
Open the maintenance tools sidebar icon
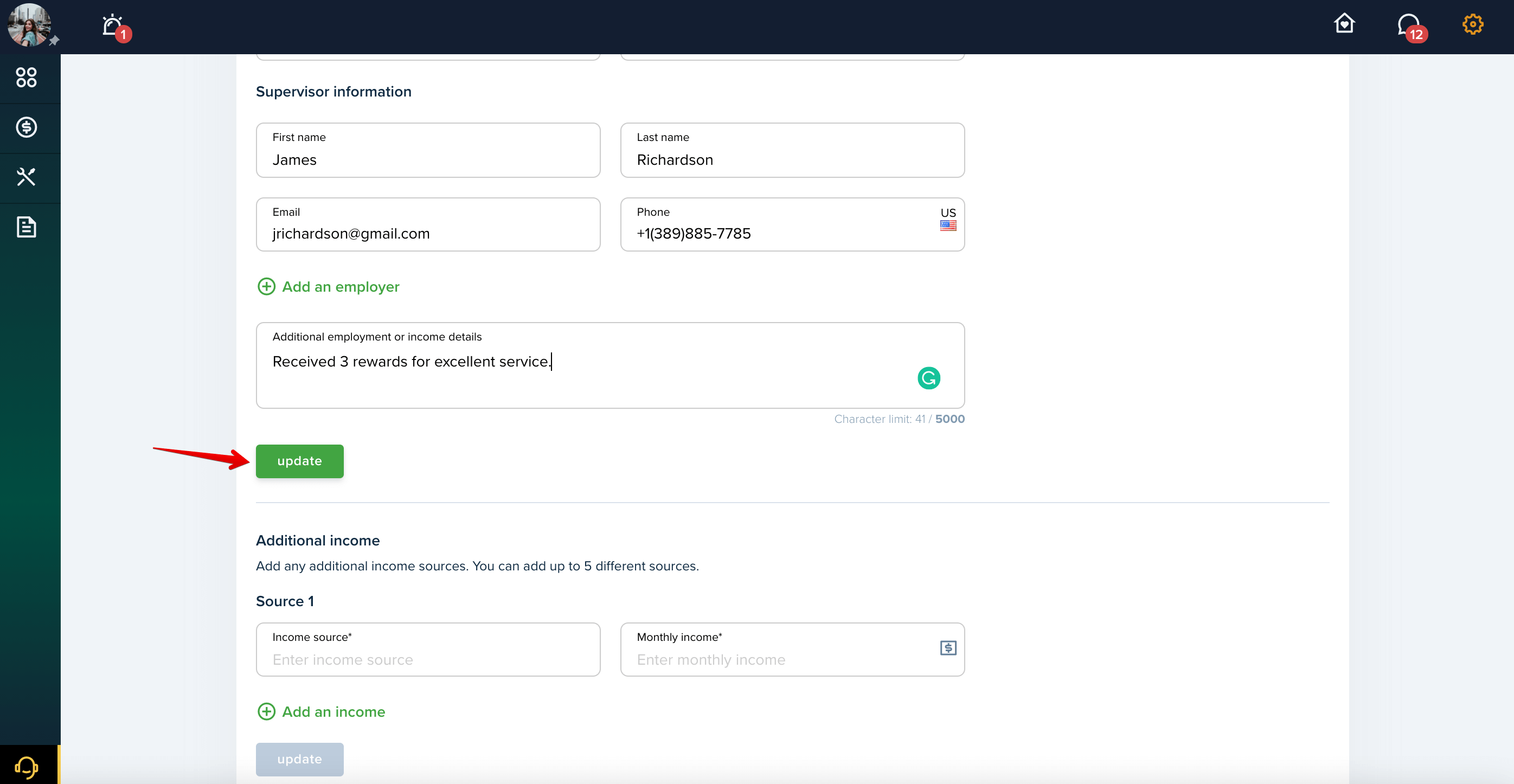[x=27, y=177]
